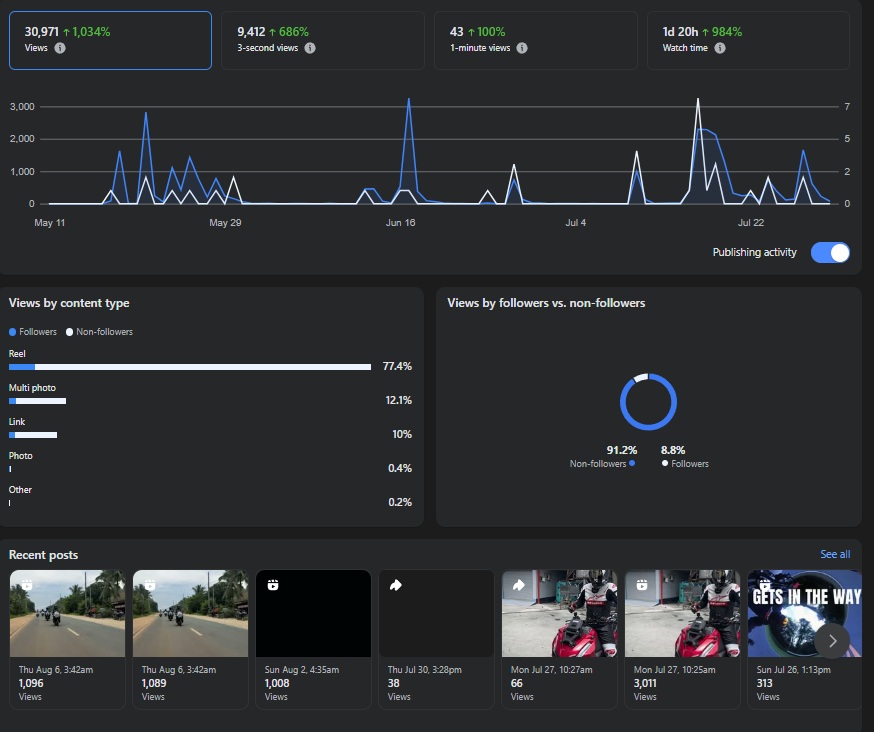Click the Mon Jul 27, 10:25am timestamp

click(674, 670)
